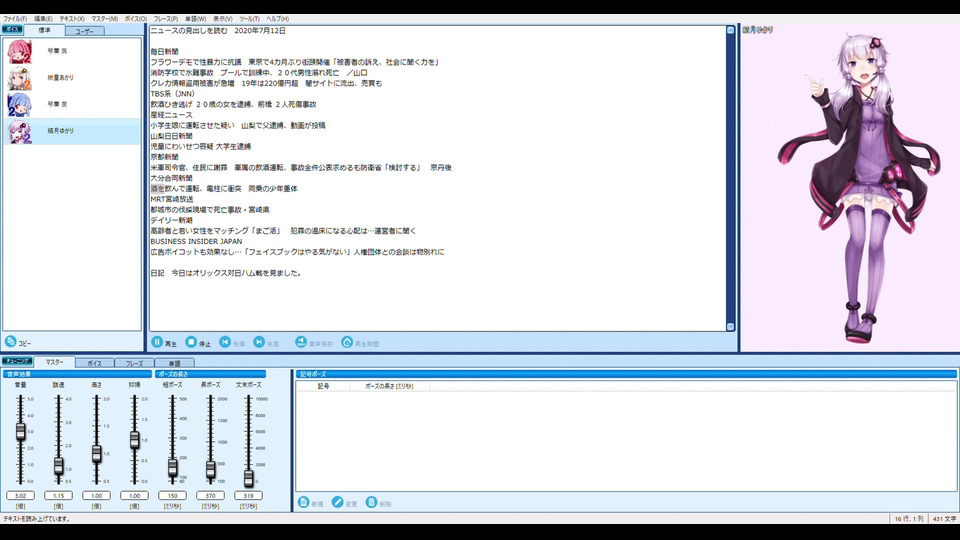
Task: Click the long pause field 370
Action: click(211, 495)
